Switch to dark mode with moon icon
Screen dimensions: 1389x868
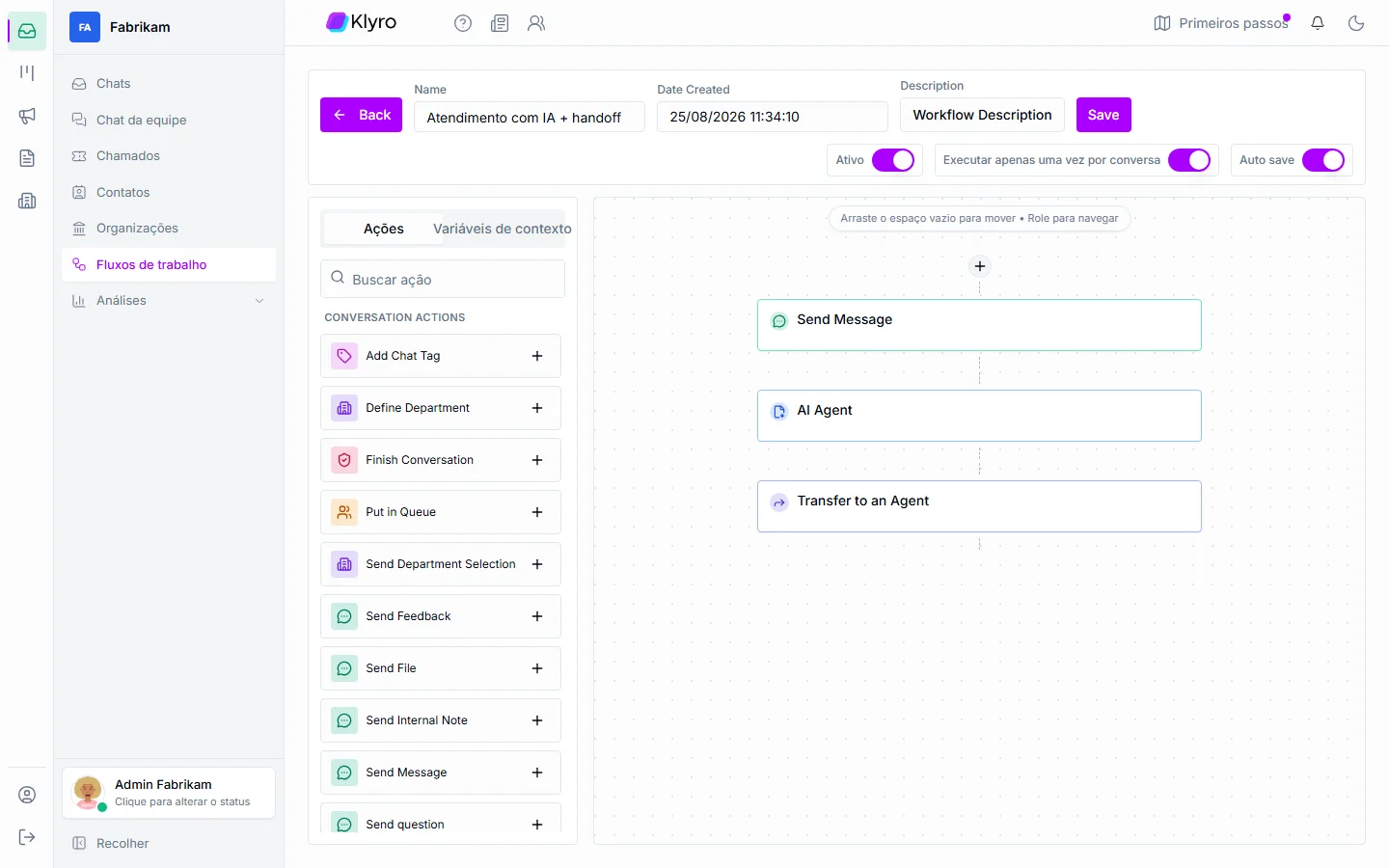(1356, 23)
